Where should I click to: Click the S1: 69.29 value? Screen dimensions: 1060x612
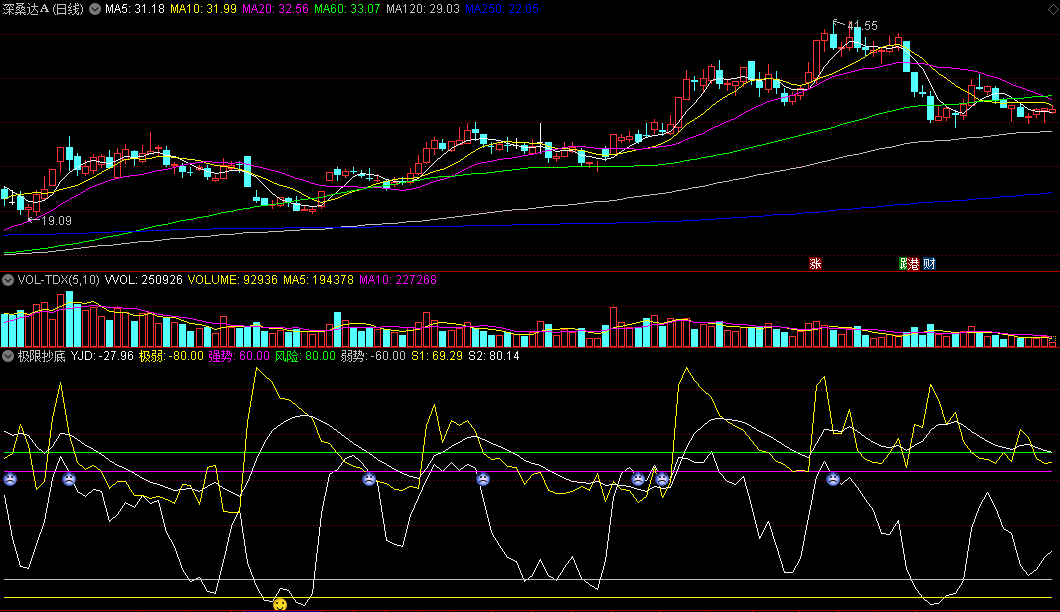coord(437,356)
